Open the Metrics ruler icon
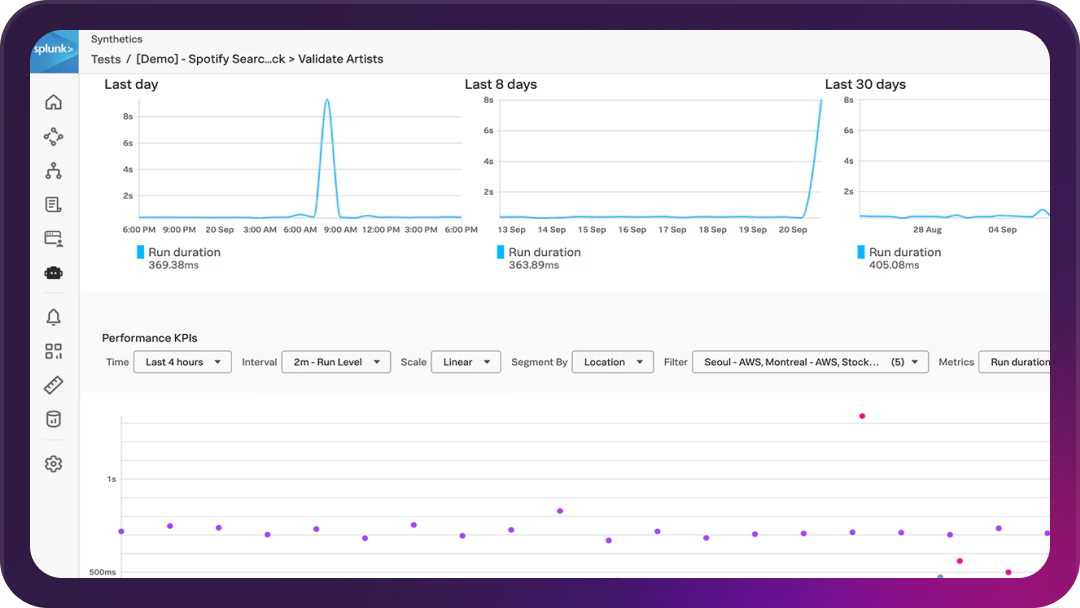This screenshot has width=1080, height=608. click(53, 384)
